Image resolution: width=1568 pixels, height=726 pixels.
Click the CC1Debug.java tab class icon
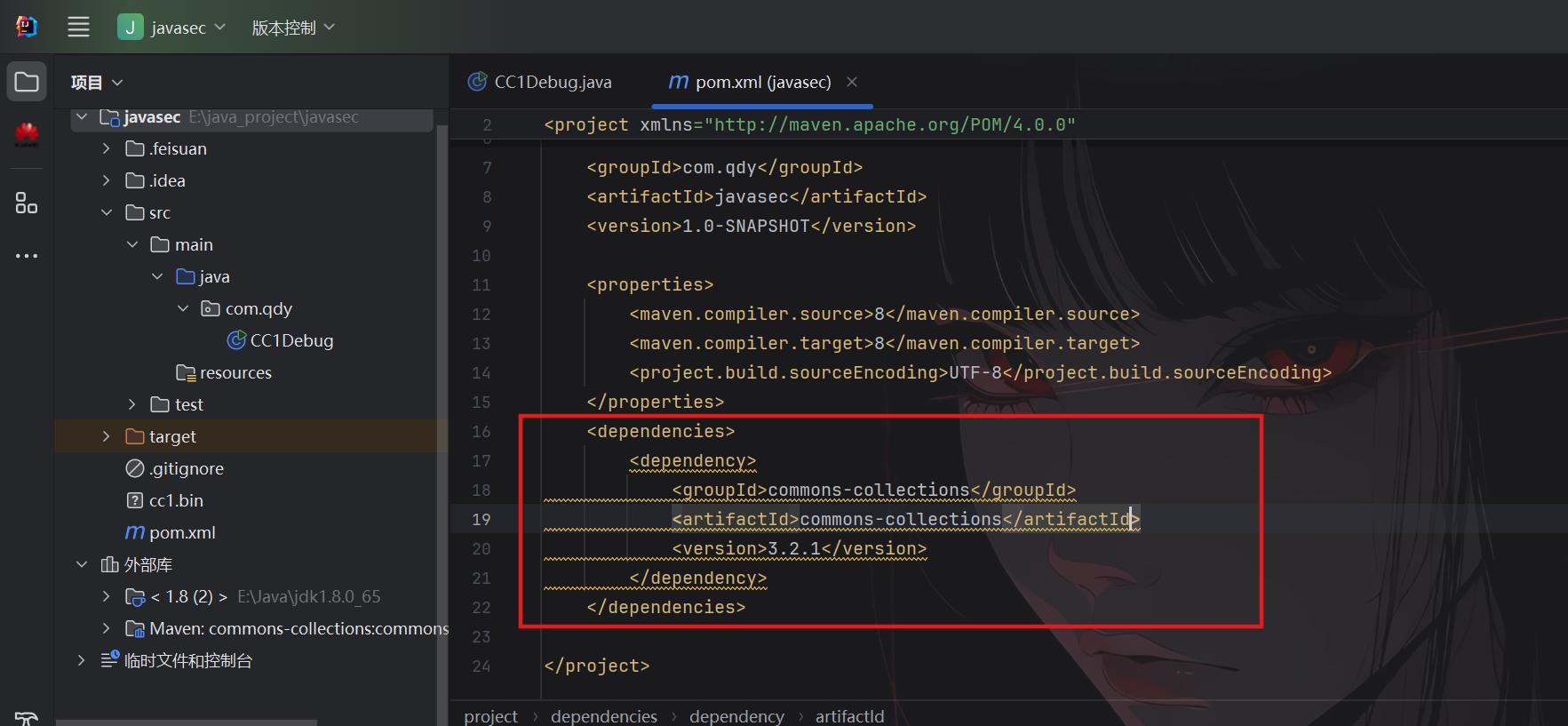(478, 82)
